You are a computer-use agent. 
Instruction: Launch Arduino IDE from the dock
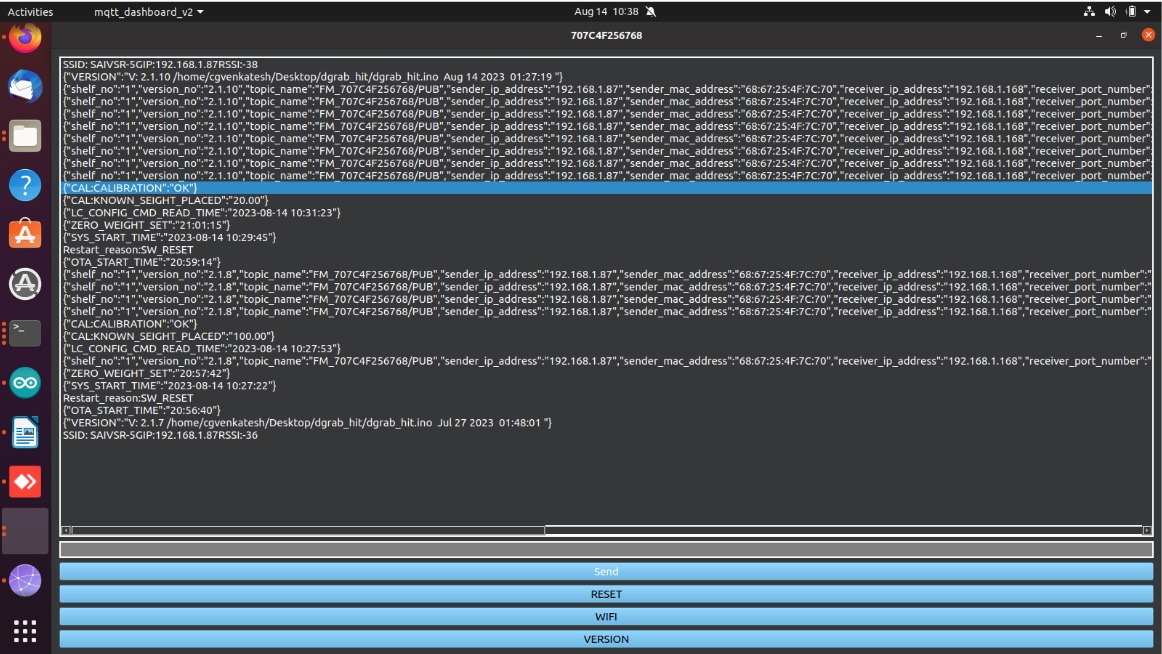point(25,382)
